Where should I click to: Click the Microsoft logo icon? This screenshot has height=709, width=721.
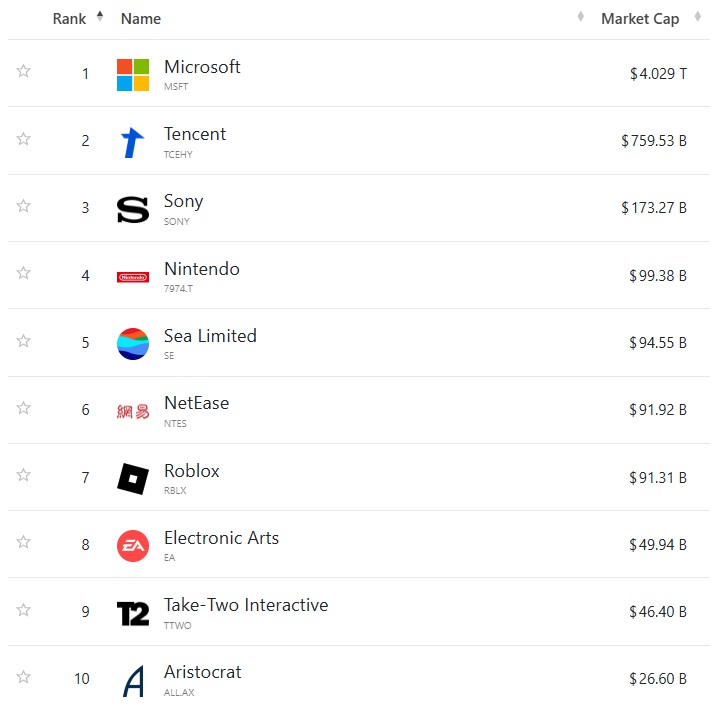(x=132, y=75)
